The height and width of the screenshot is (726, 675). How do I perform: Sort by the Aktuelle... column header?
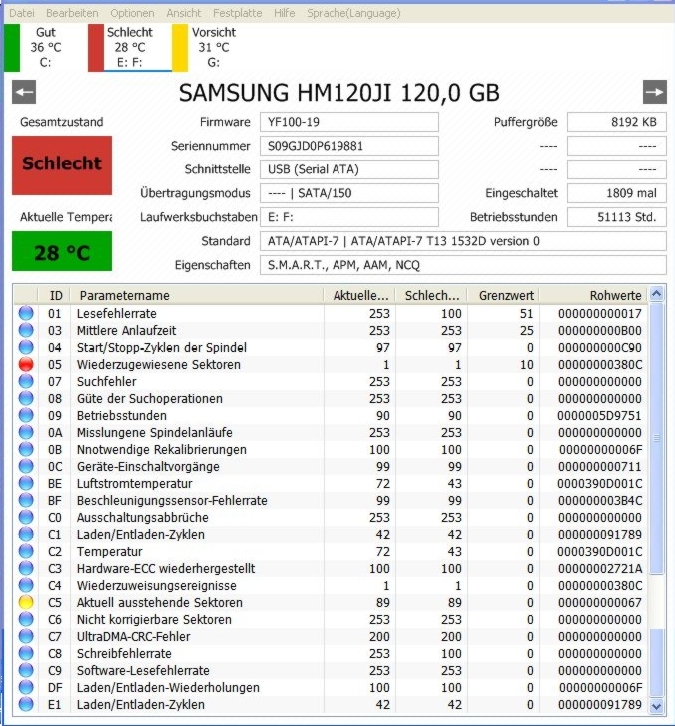(x=360, y=295)
